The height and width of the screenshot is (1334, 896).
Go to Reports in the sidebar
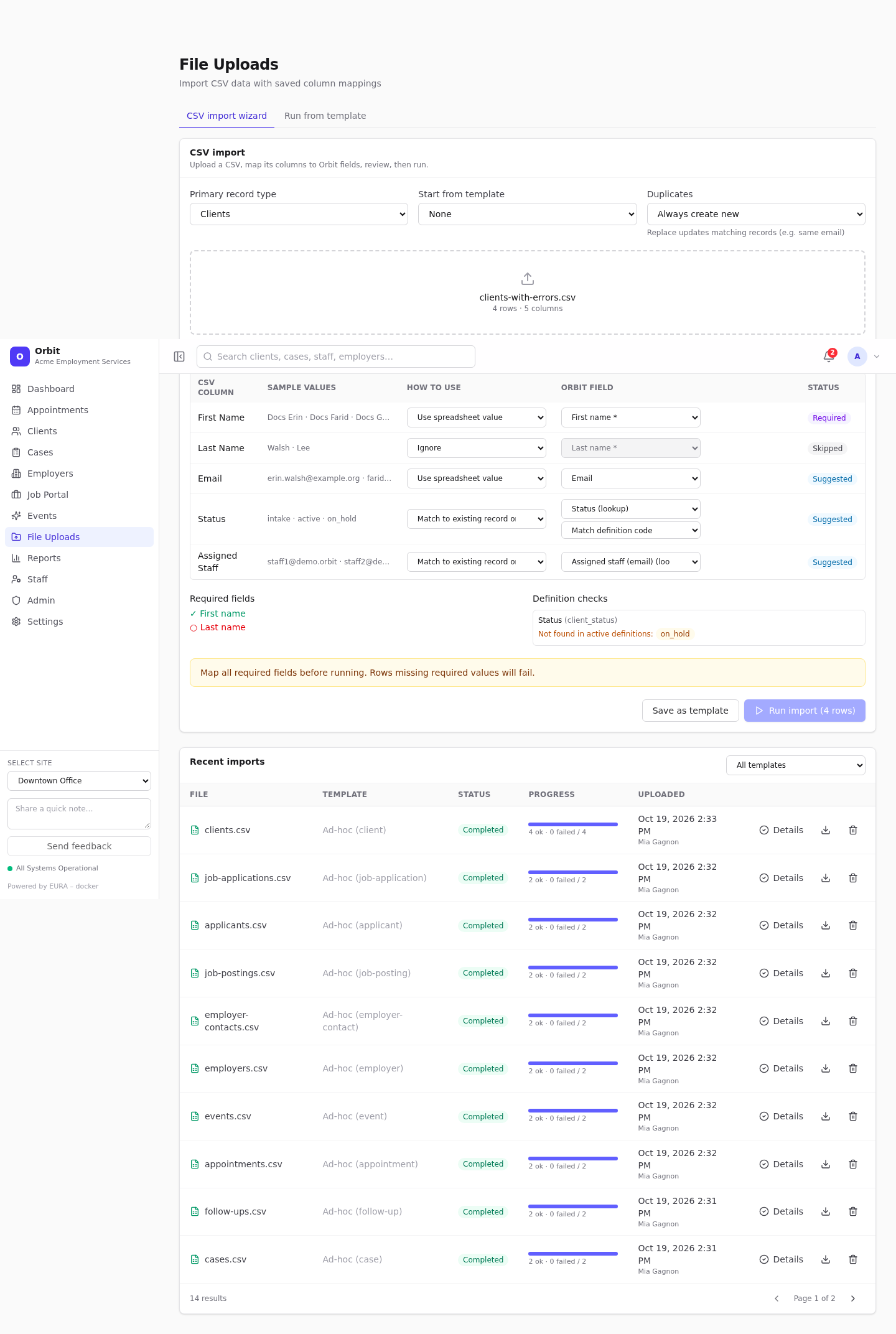(x=79, y=558)
